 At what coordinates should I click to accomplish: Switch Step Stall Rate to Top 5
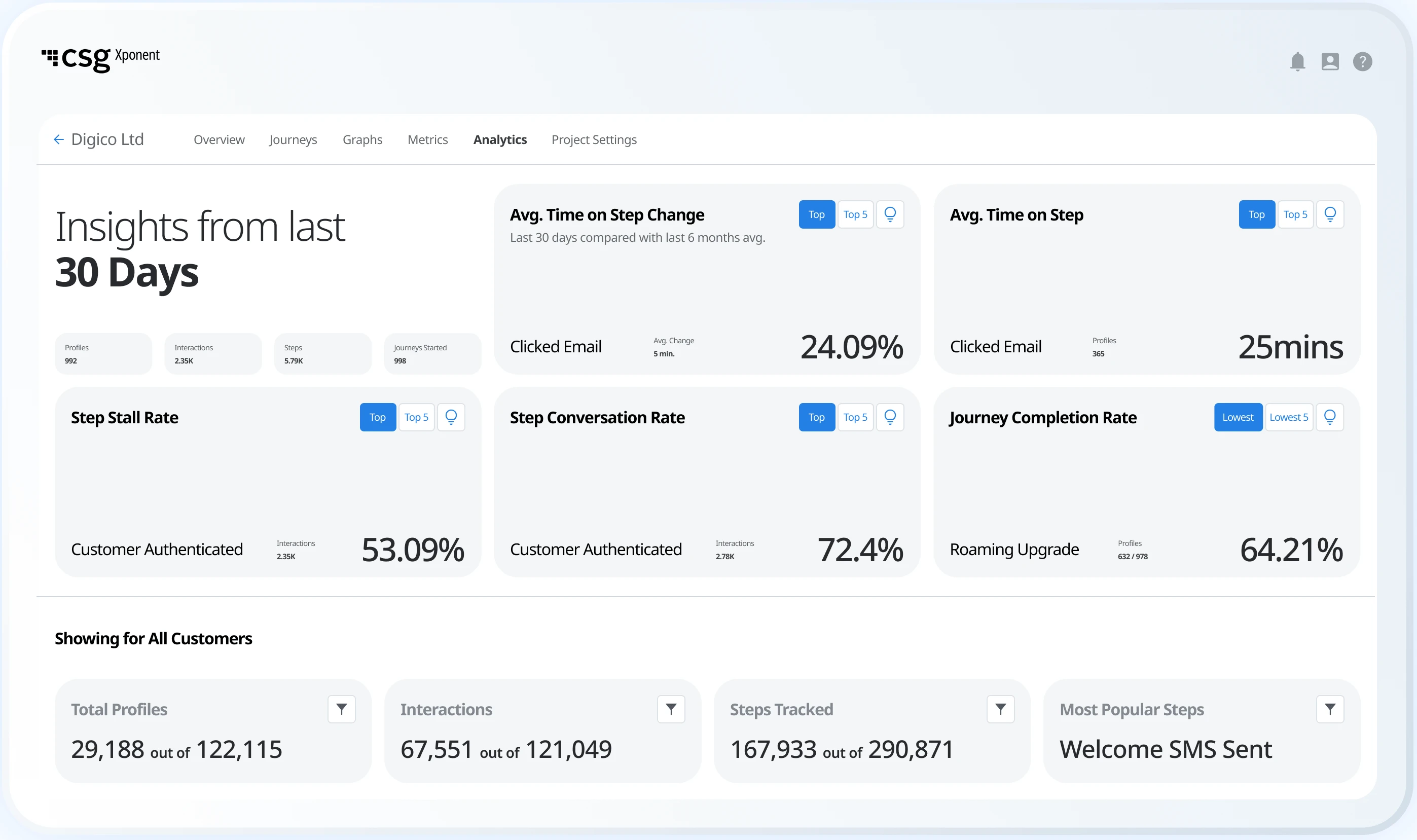[x=416, y=417]
